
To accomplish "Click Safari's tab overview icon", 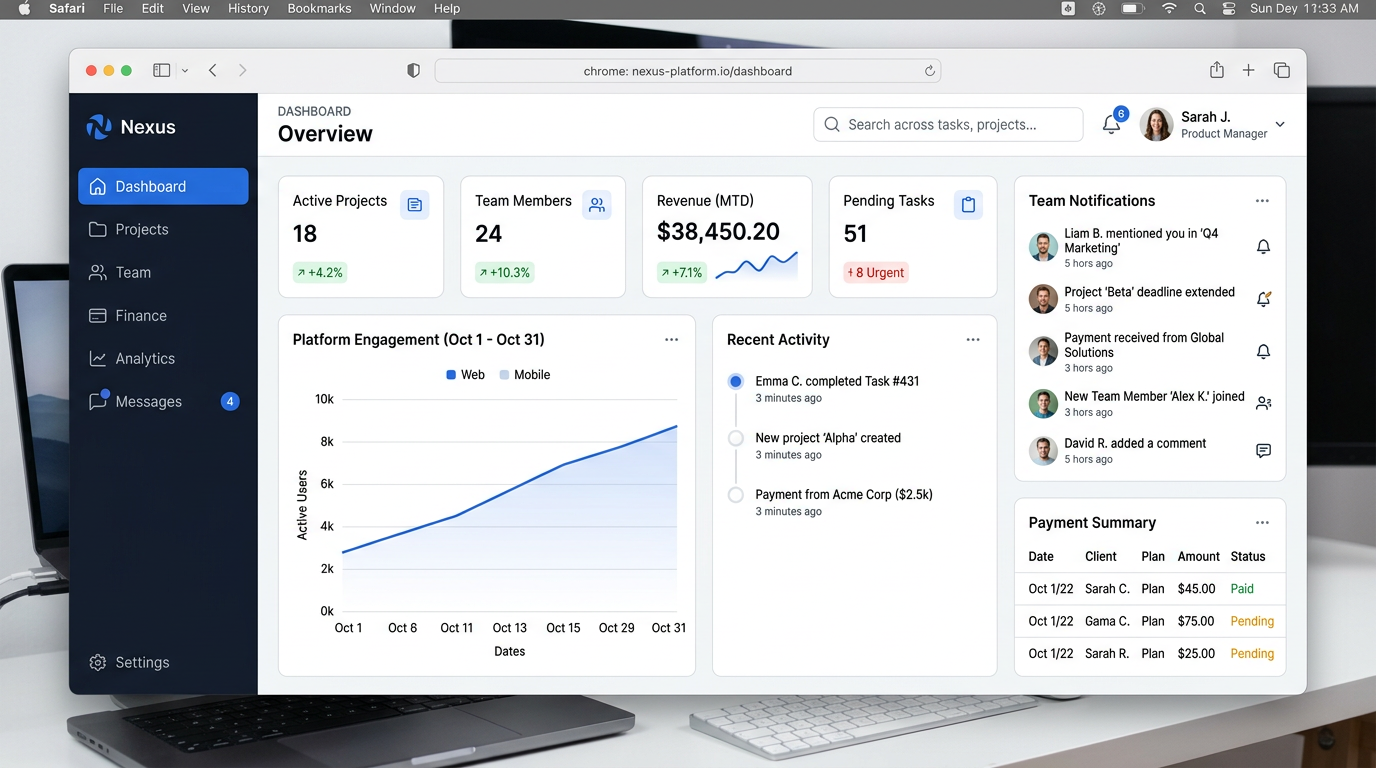I will coord(1281,70).
